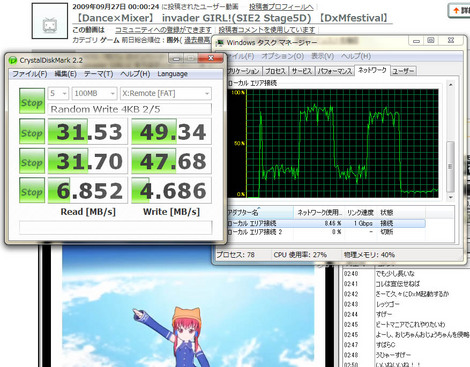
Task: Stop the 4K test in third result row
Action: (32, 190)
